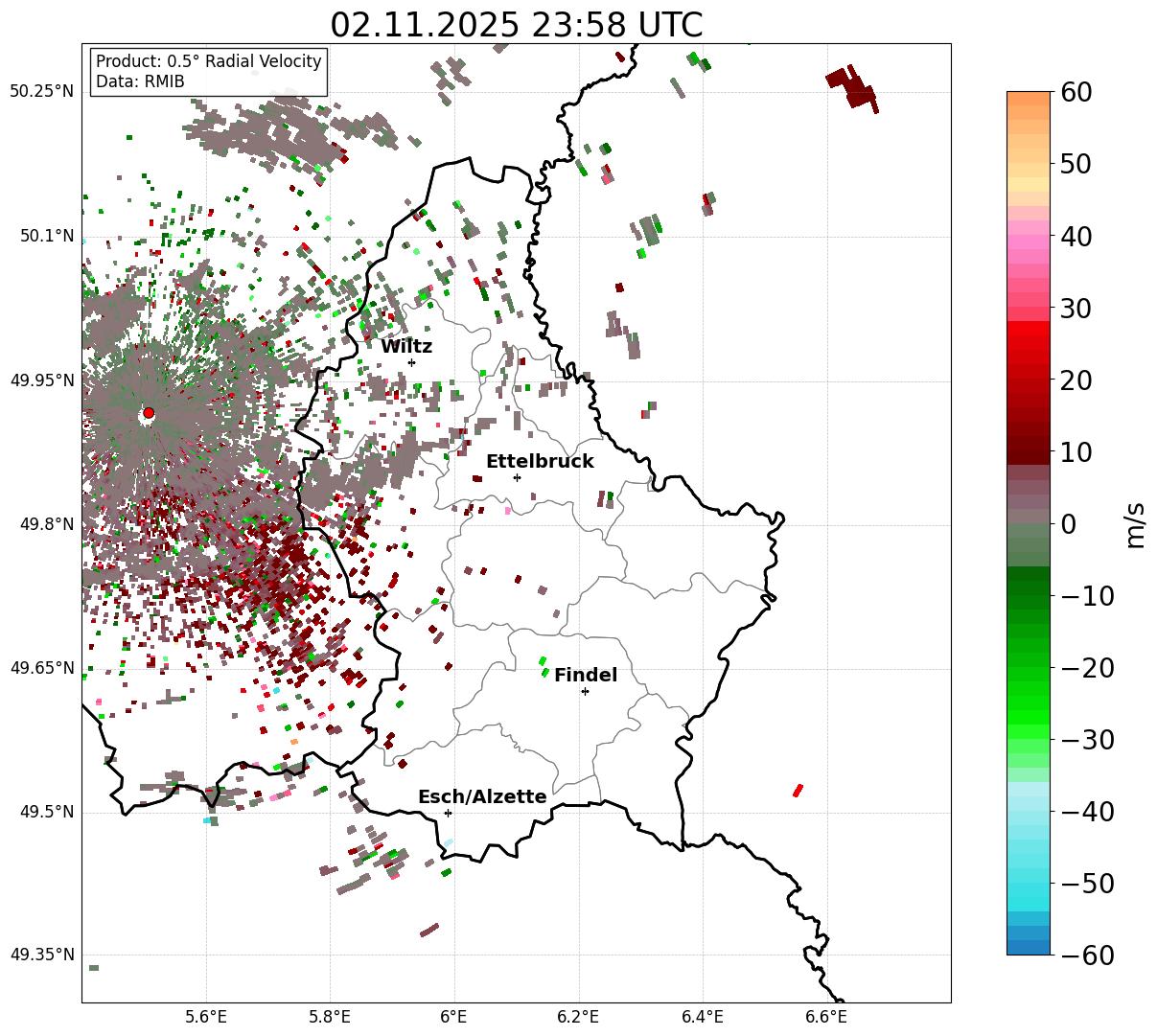Click the −50 tick label on colorbar

click(1087, 883)
